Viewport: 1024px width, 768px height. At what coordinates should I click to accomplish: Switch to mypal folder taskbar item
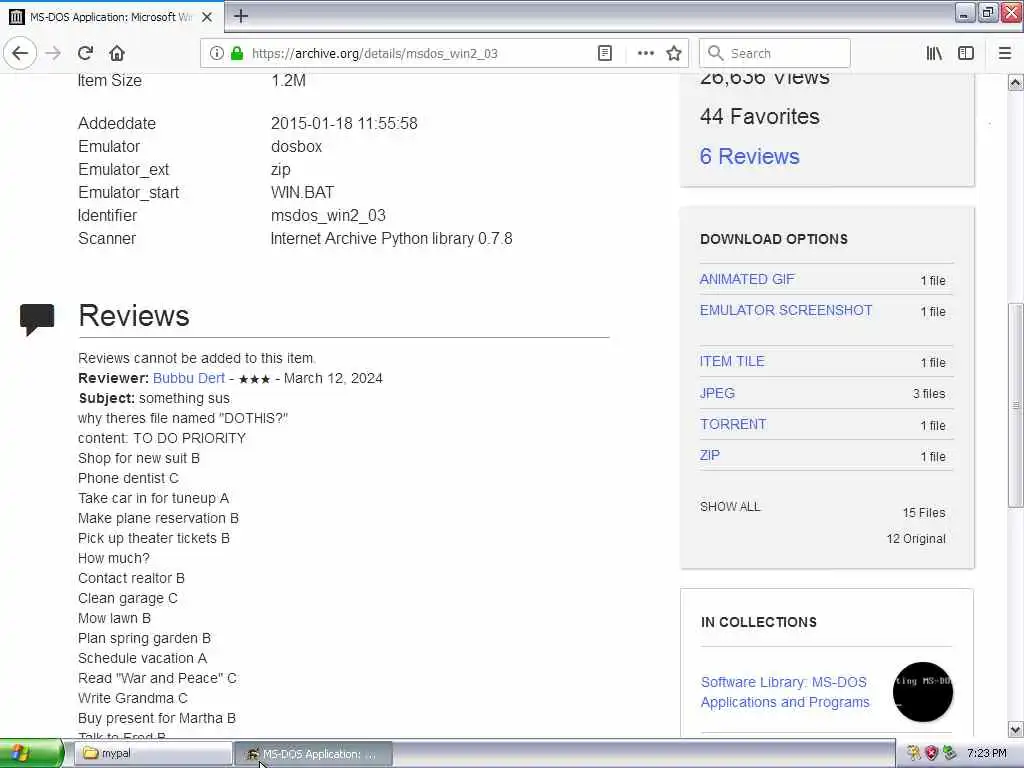point(153,754)
